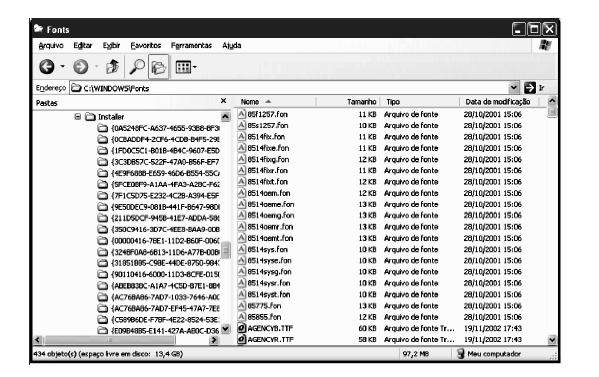Click the Back navigation arrow
599x377 pixels.
coord(47,67)
